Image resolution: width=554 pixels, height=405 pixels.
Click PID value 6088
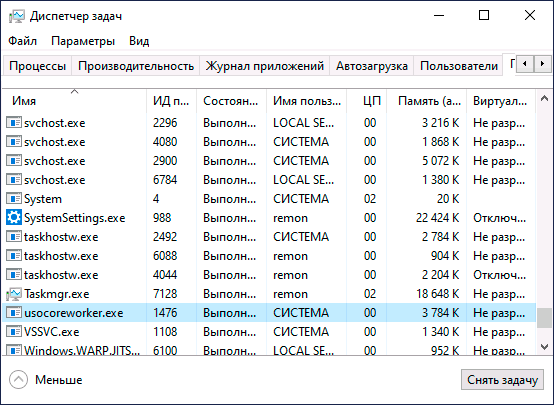165,256
